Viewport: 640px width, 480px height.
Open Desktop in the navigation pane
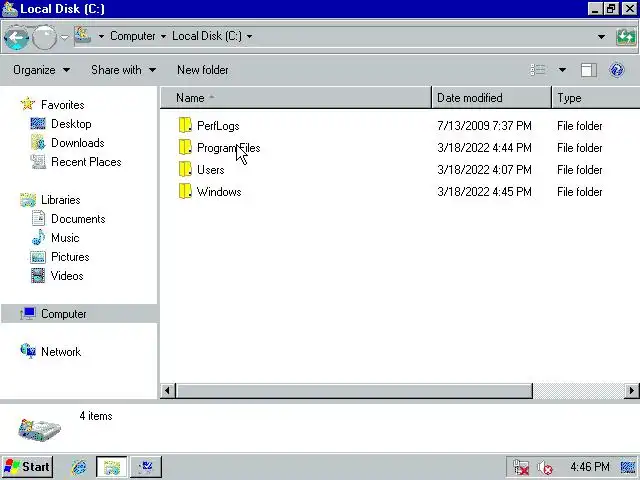pos(71,124)
